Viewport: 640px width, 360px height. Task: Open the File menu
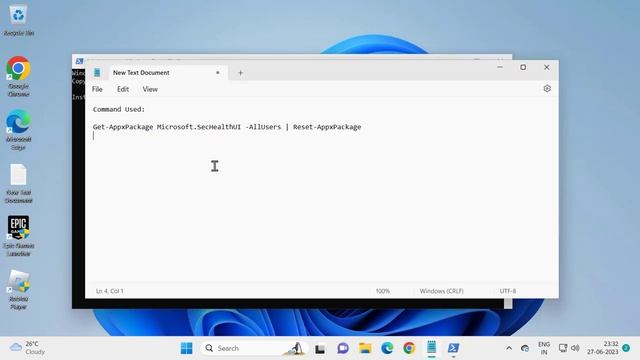97,89
